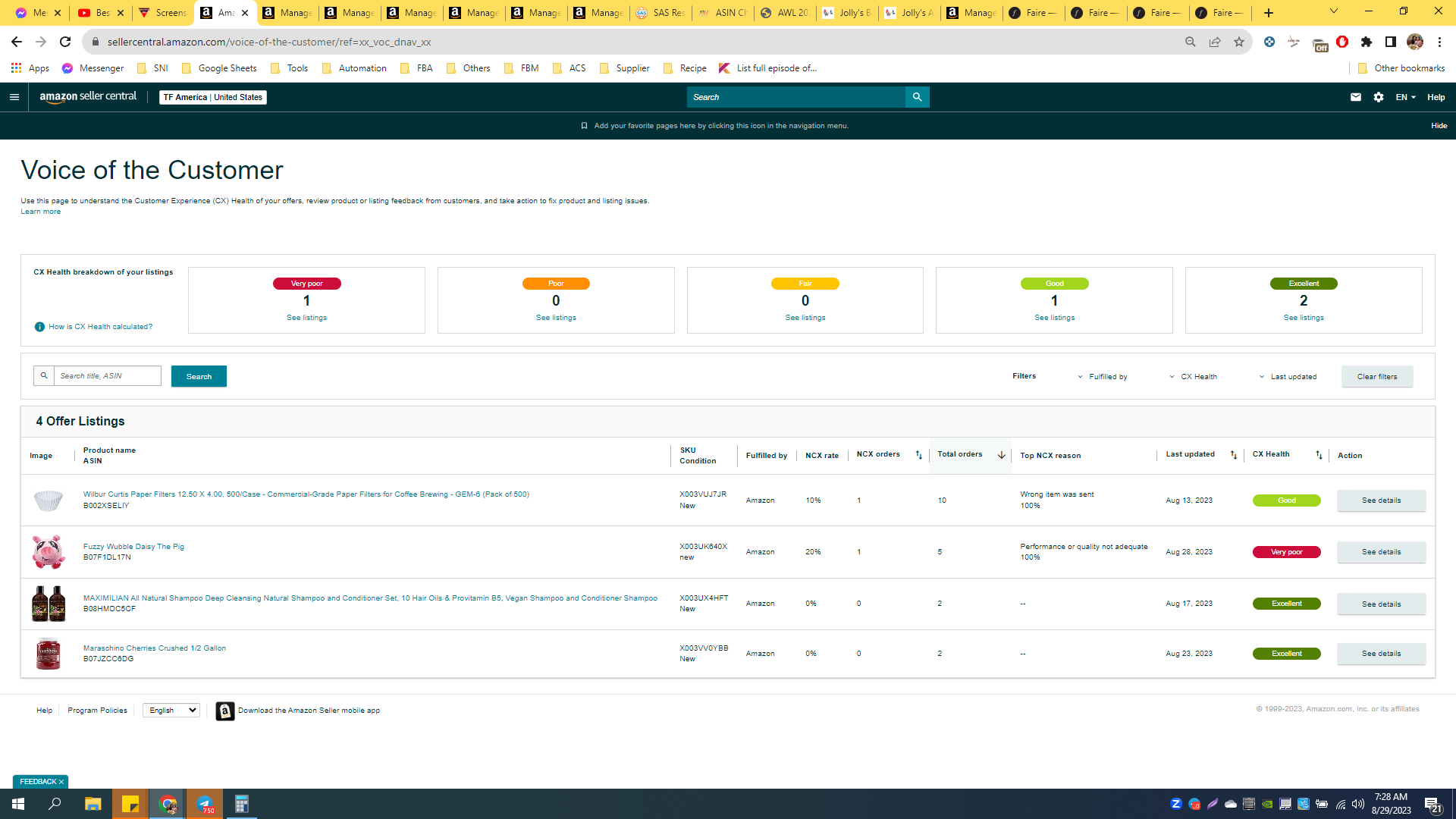The width and height of the screenshot is (1456, 819).
Task: Open Chrome tab search dropdown
Action: click(x=1334, y=11)
